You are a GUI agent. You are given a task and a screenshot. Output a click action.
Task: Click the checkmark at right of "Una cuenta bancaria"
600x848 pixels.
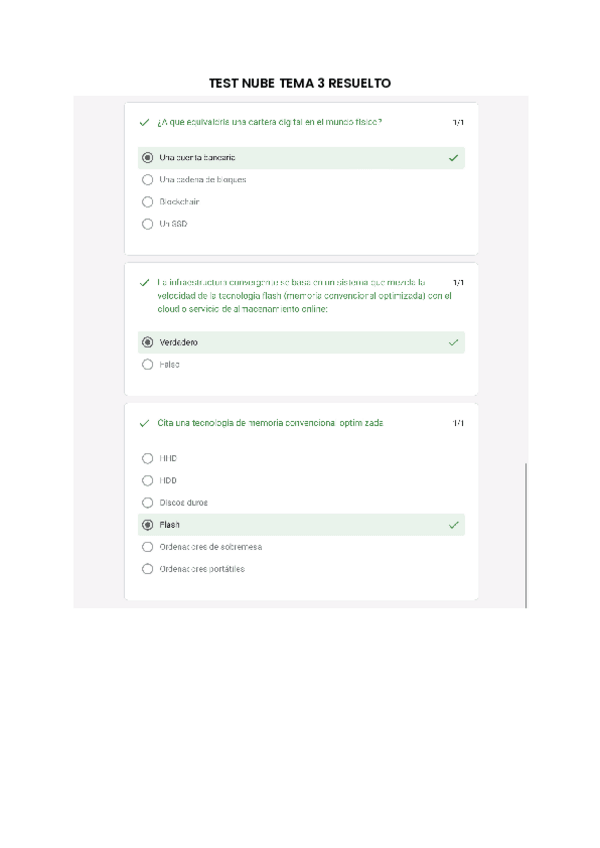[x=454, y=158]
